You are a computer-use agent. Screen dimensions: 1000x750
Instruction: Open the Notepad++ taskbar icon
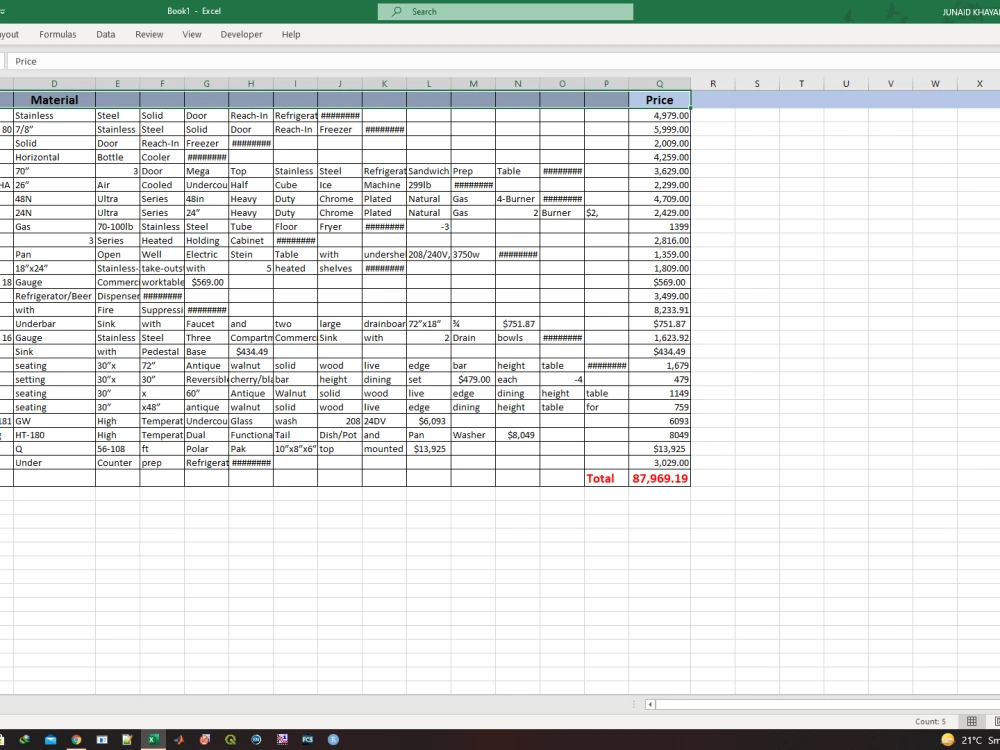coord(128,740)
